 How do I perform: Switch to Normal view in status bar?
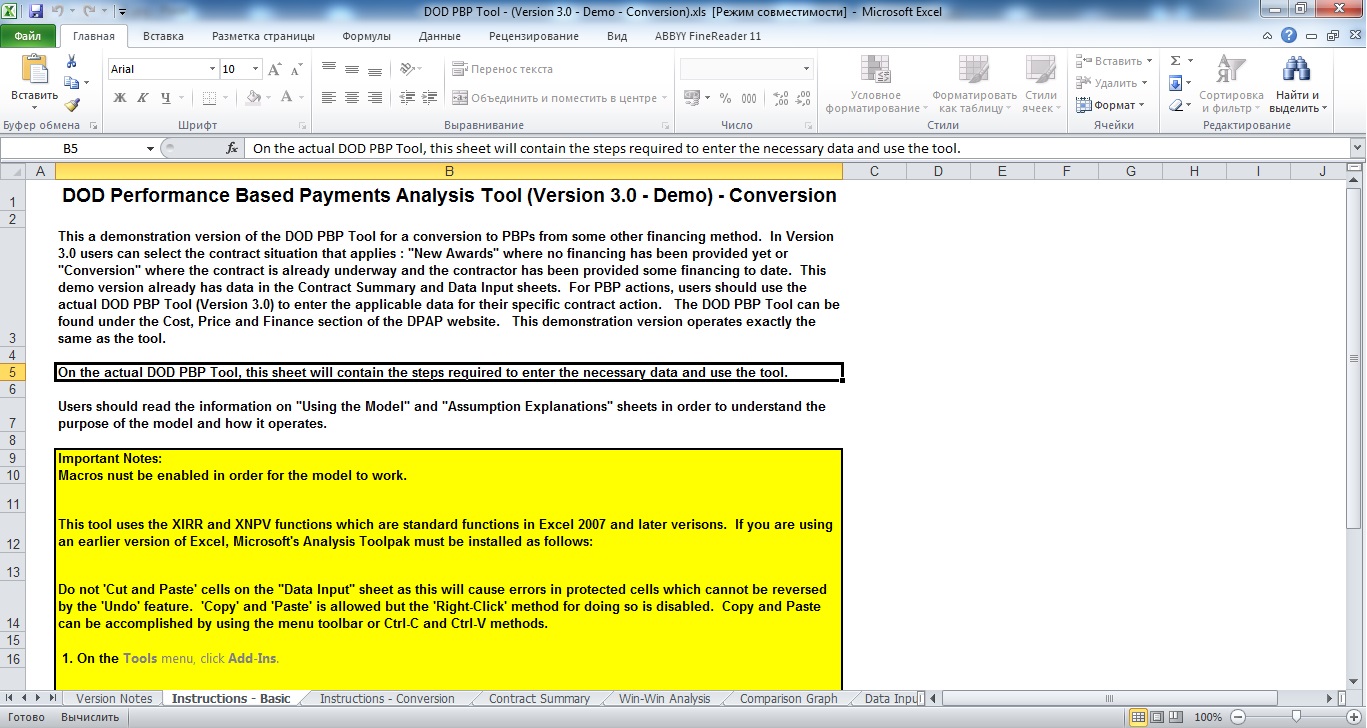[x=1138, y=717]
